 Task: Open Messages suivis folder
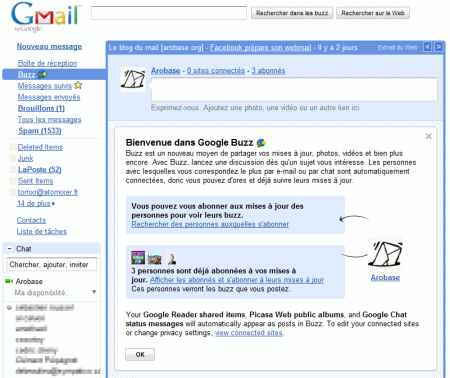point(45,86)
